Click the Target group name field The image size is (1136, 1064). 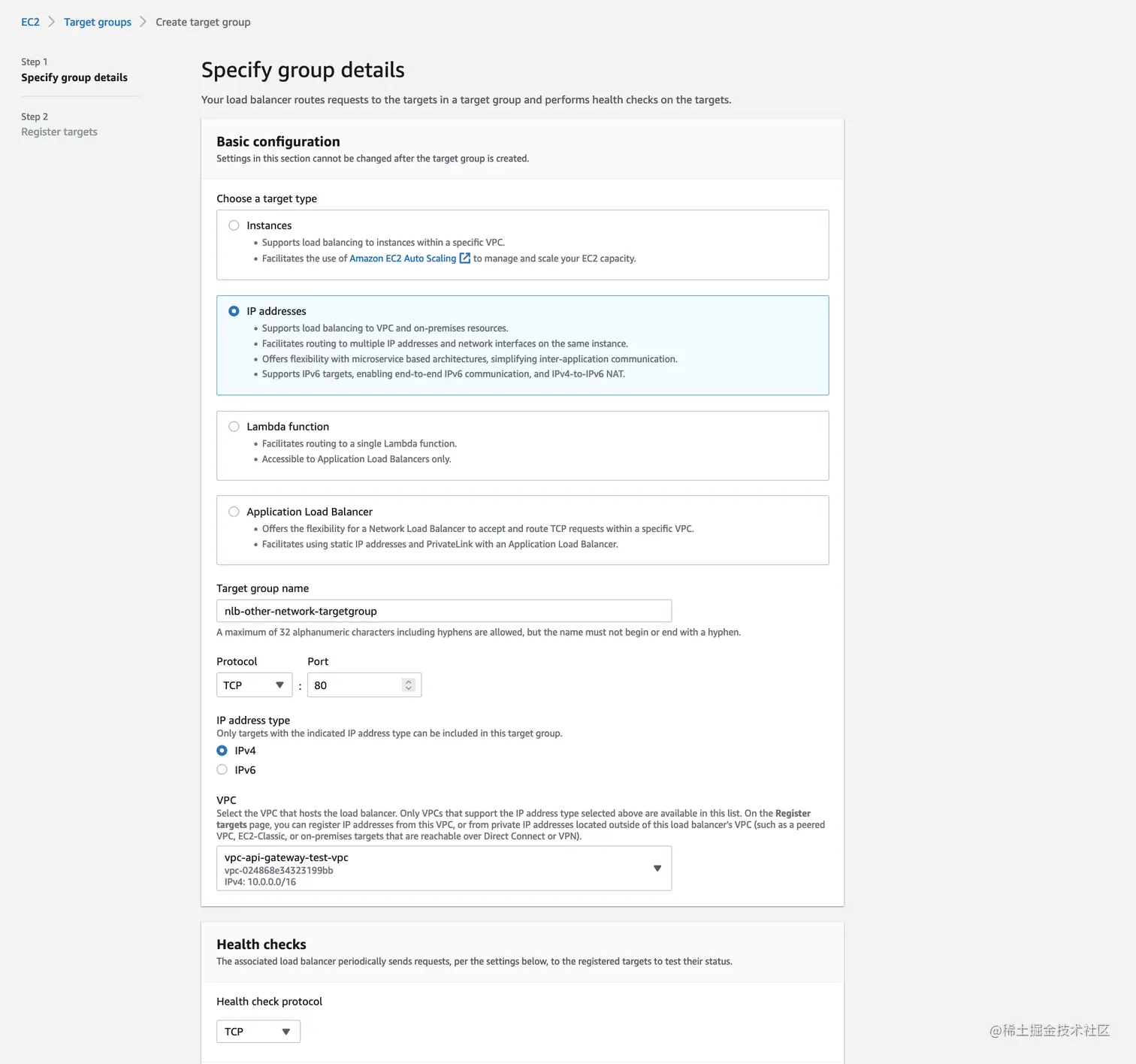click(x=443, y=611)
